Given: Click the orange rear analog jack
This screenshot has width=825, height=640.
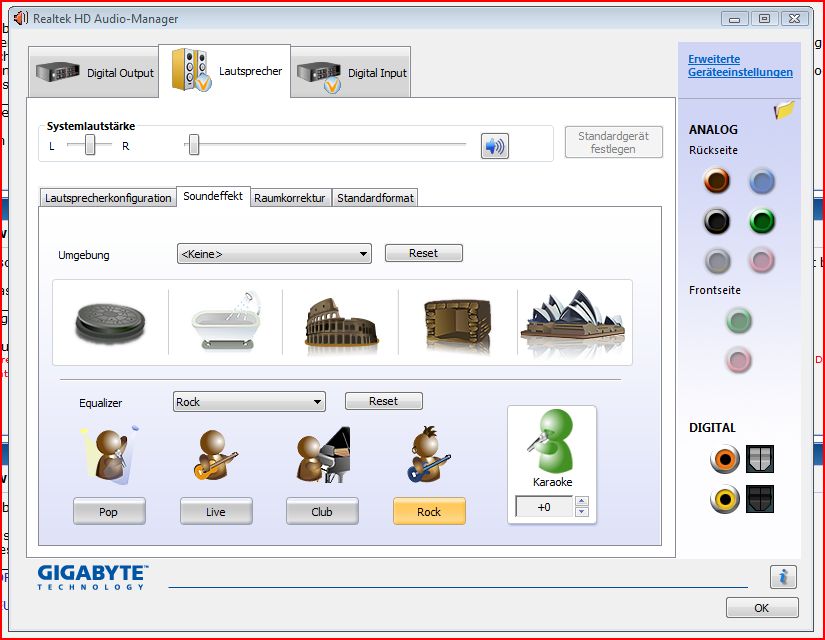Looking at the screenshot, I should click(717, 181).
